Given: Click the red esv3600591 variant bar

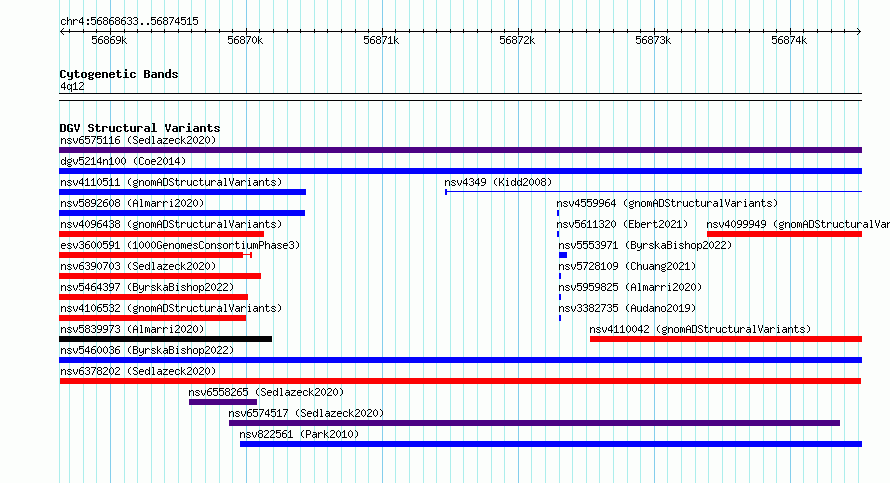Looking at the screenshot, I should pyautogui.click(x=155, y=255).
